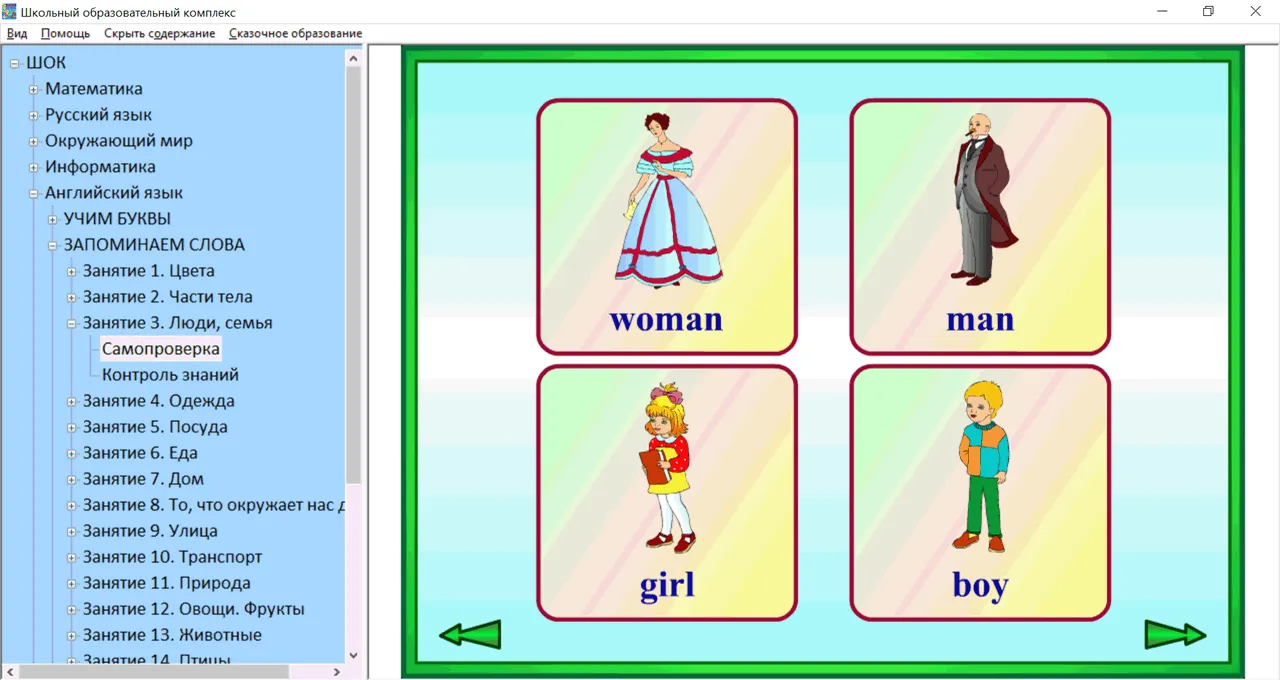The height and width of the screenshot is (680, 1280).
Task: Click the green left arrow navigation icon
Action: coord(470,635)
